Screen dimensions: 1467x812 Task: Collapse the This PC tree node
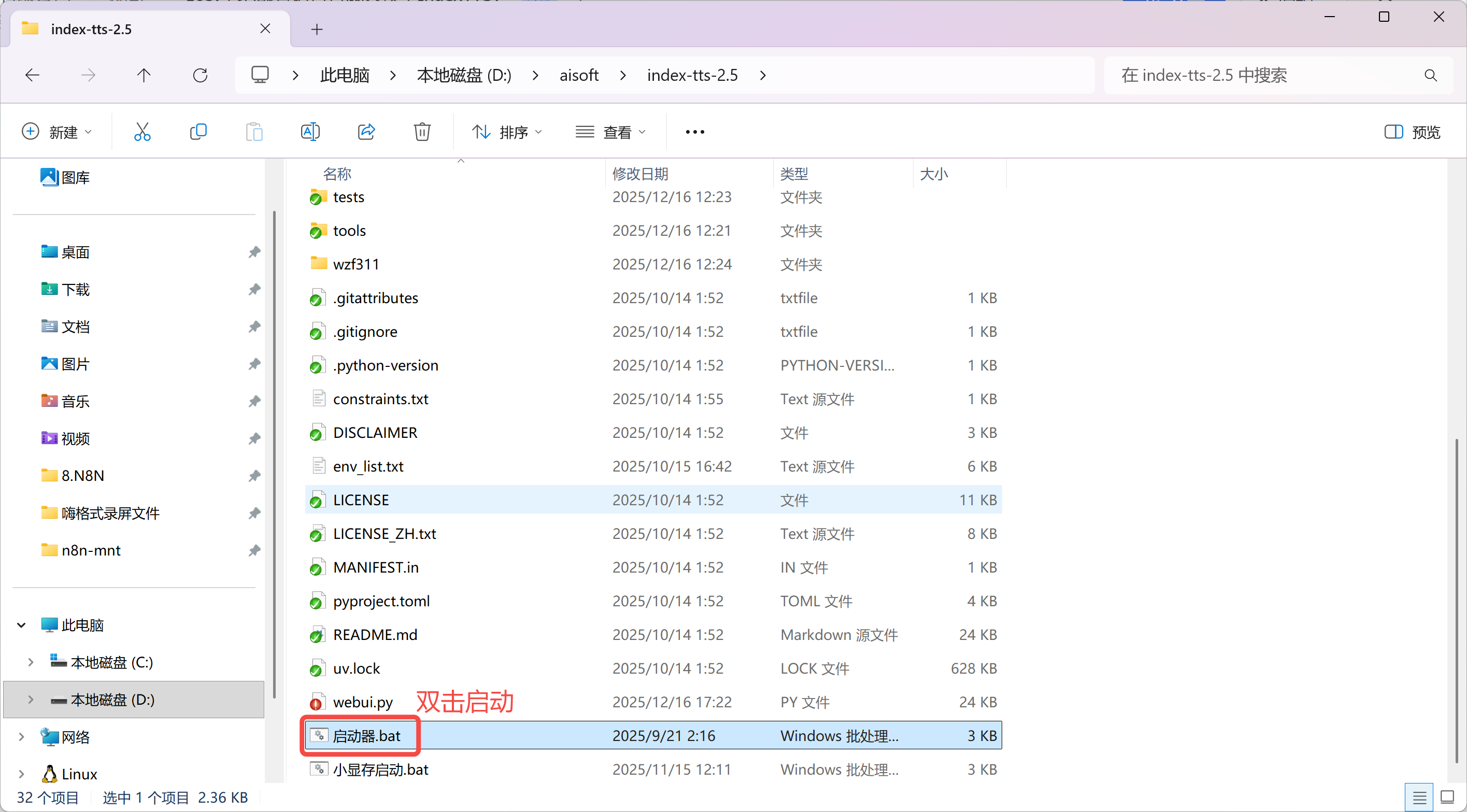pos(22,625)
